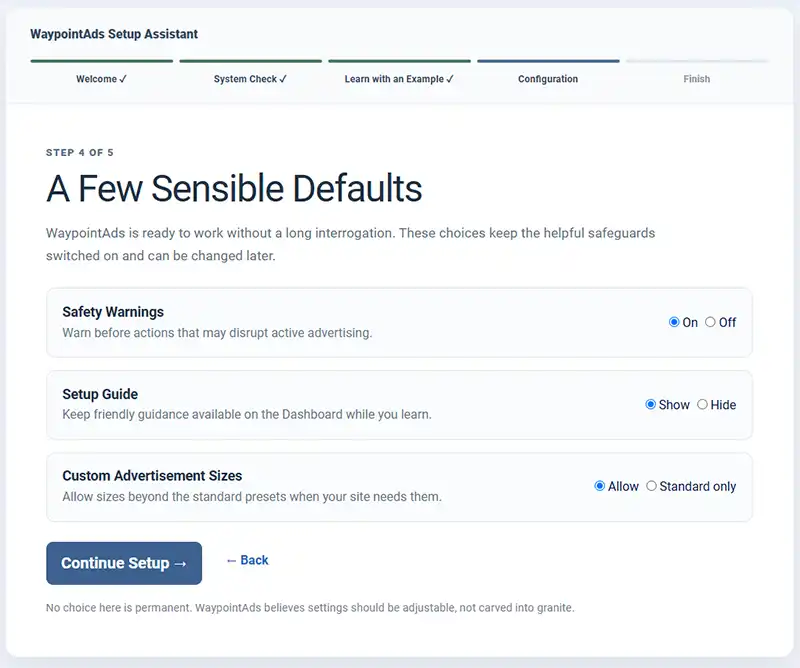800x668 pixels.
Task: Select Hide for Setup Guide
Action: (702, 404)
